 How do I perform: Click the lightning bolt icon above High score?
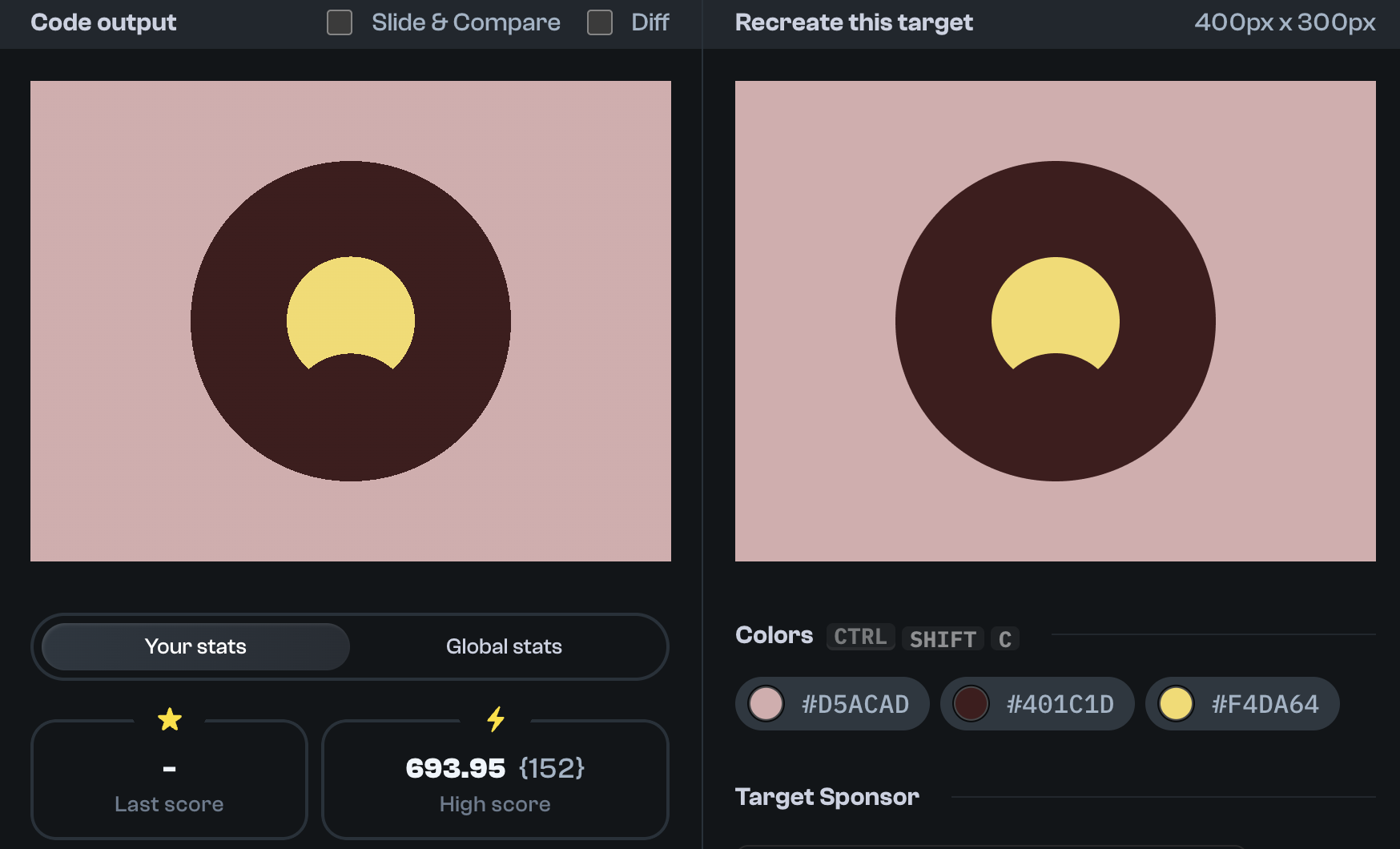point(495,718)
